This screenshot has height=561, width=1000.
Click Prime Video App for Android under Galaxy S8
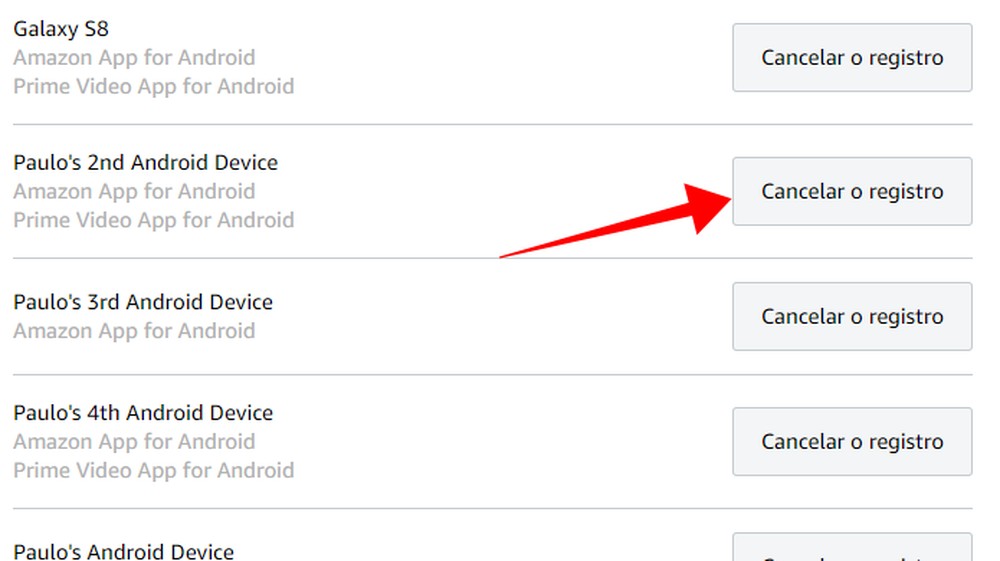pos(154,86)
